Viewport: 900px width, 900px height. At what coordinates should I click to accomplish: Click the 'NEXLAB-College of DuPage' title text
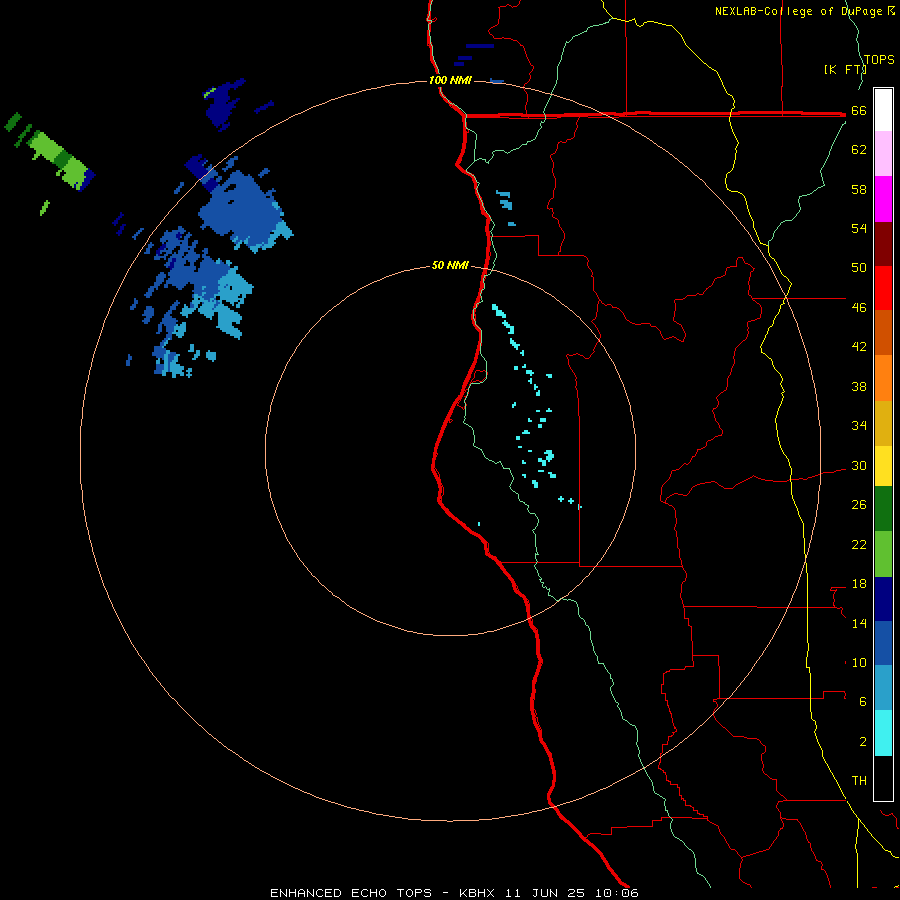800,11
